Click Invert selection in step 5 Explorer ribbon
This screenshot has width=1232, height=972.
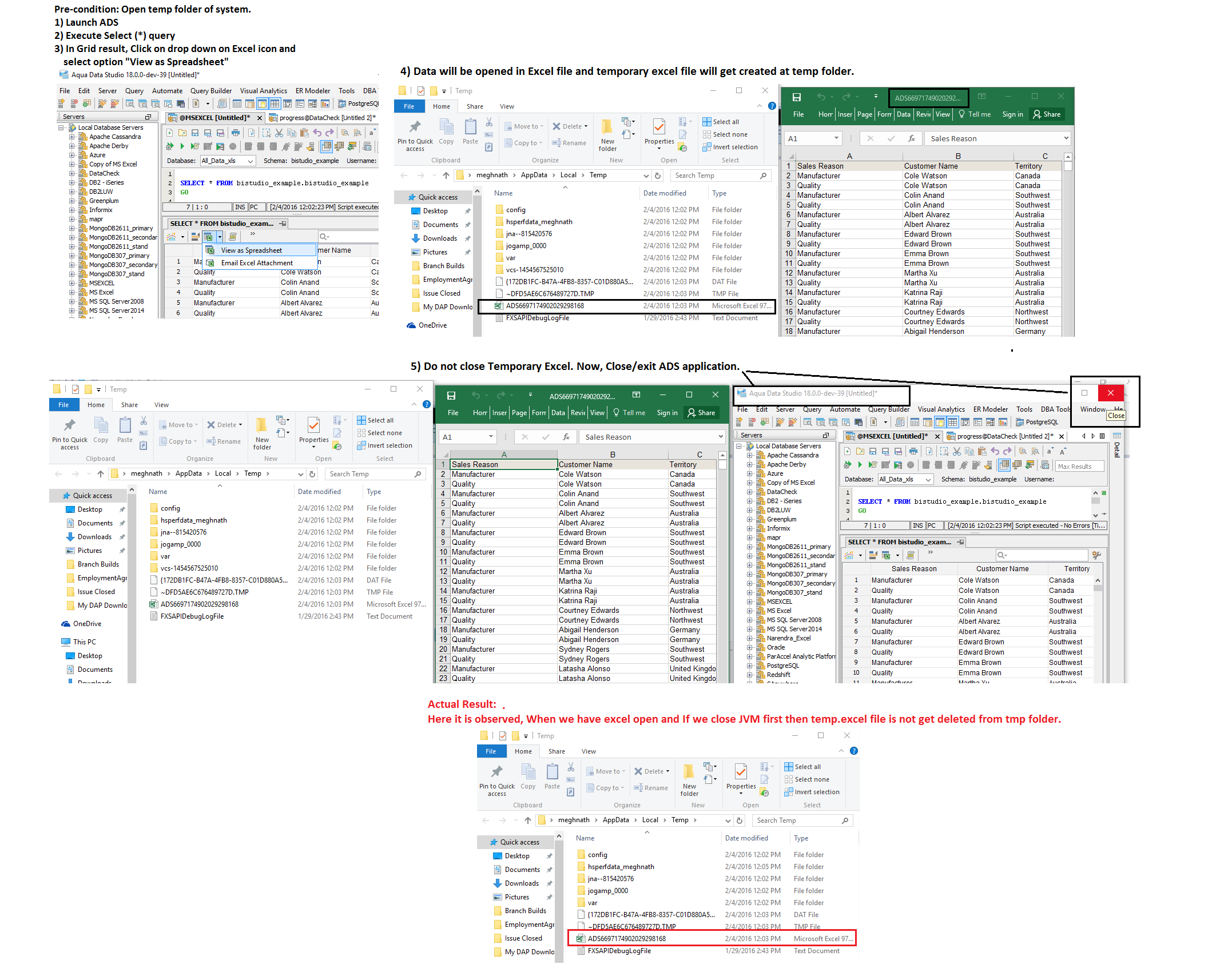(384, 445)
